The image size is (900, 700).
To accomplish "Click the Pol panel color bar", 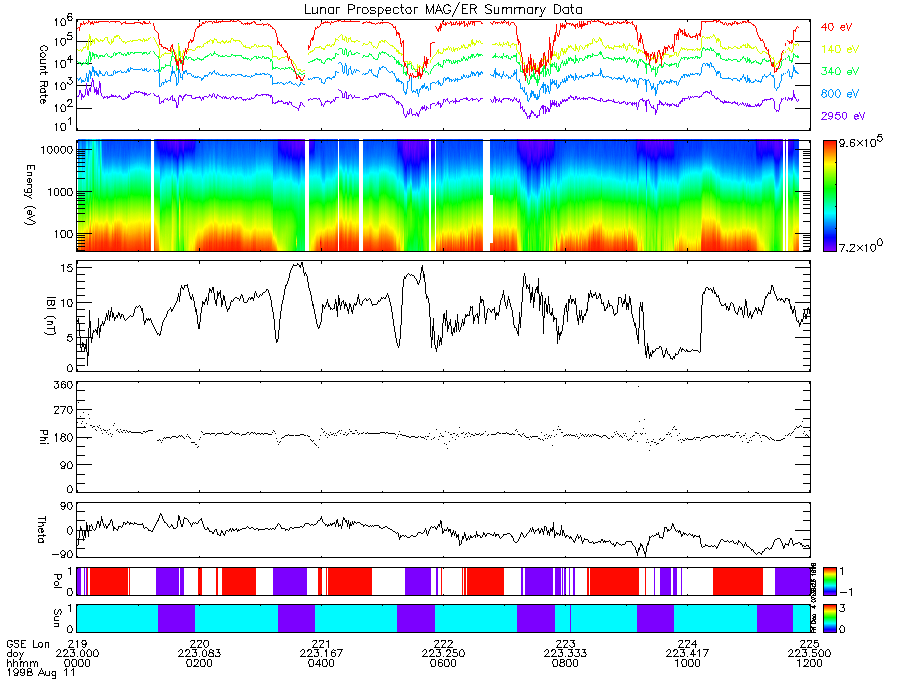I will (x=829, y=581).
